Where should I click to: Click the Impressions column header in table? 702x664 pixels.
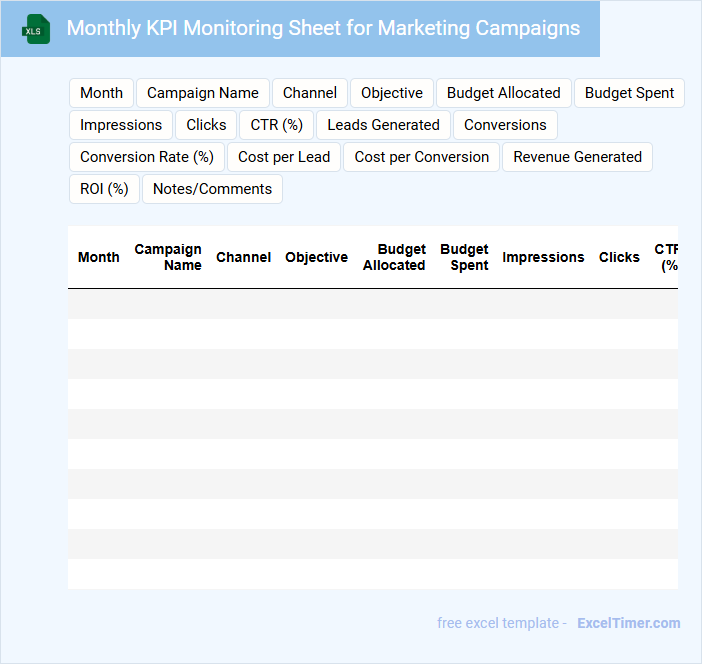(x=543, y=257)
